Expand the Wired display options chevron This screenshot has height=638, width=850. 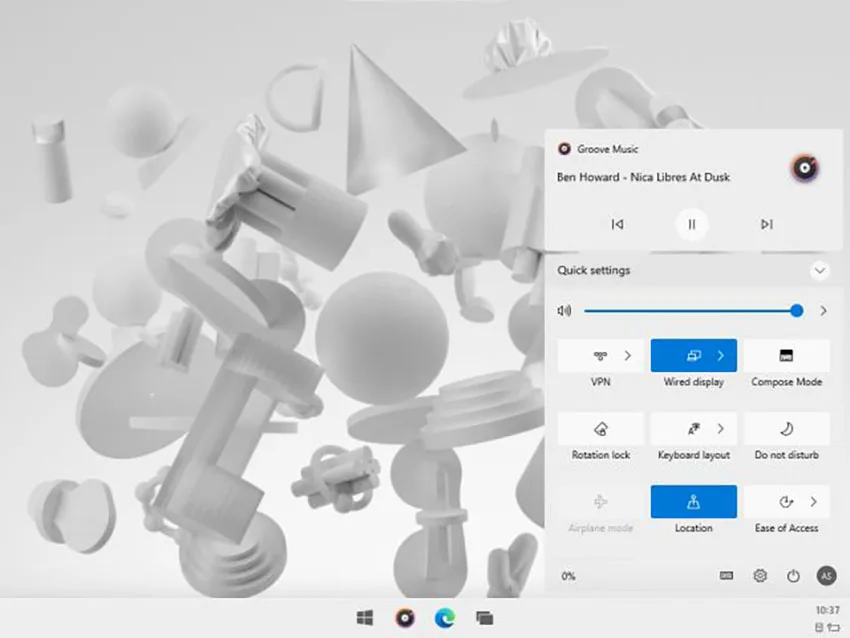(x=720, y=356)
